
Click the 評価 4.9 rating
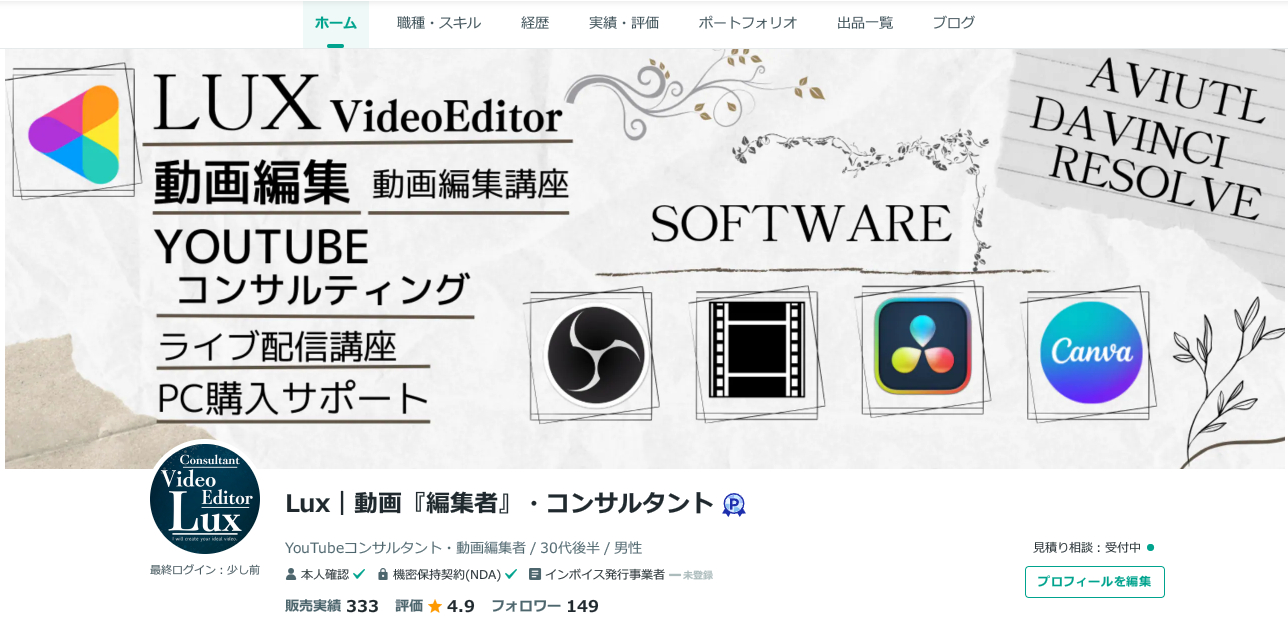(435, 606)
